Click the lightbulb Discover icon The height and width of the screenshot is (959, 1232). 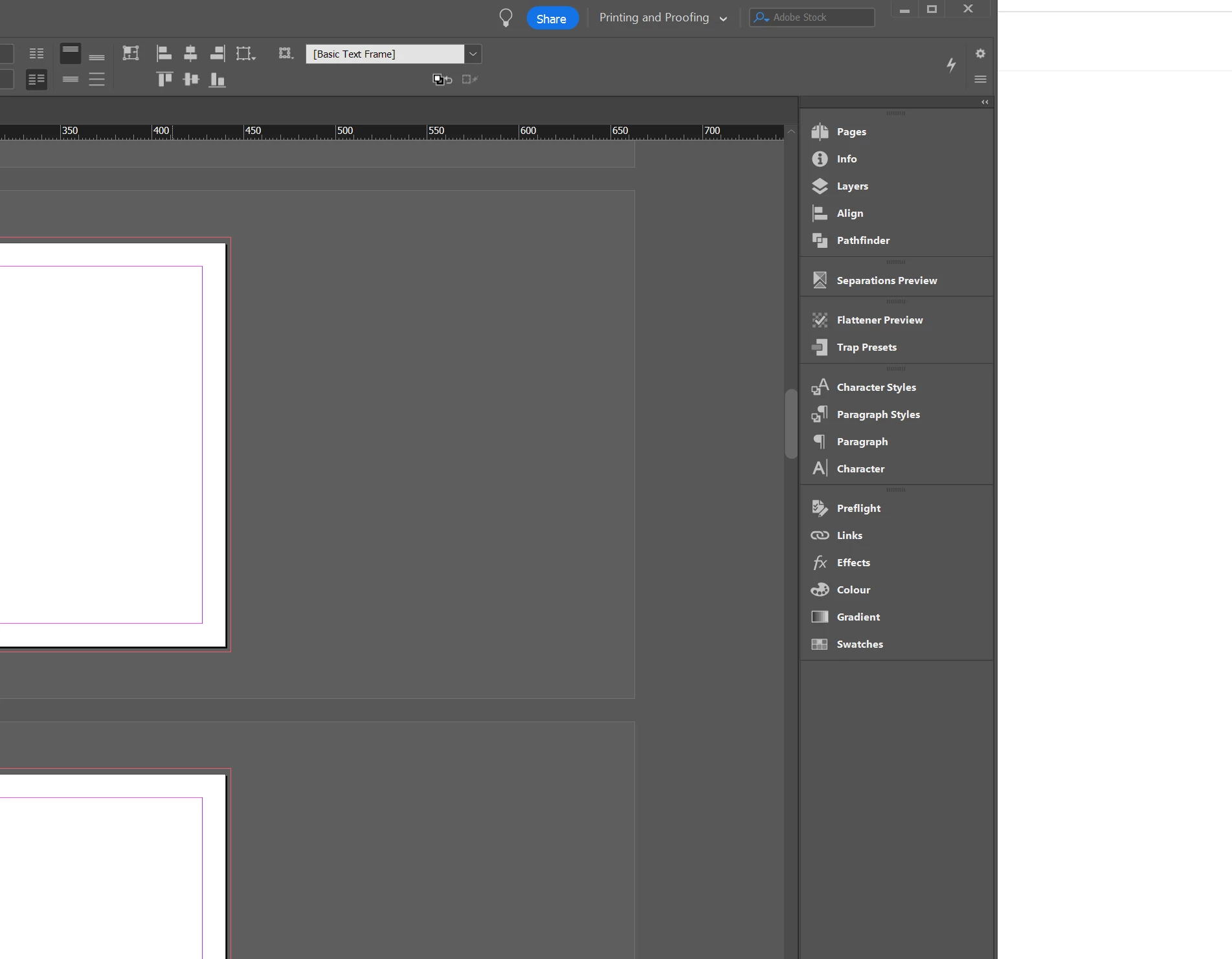506,17
